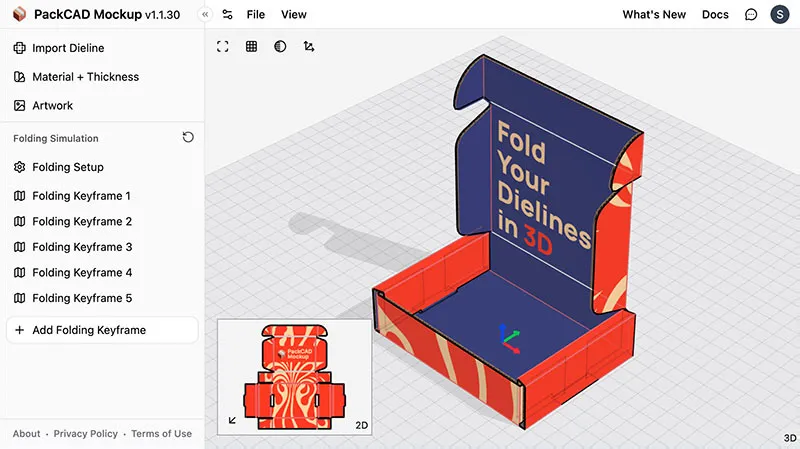Open the Privacy Policy link
This screenshot has height=449, width=800.
pyautogui.click(x=86, y=434)
